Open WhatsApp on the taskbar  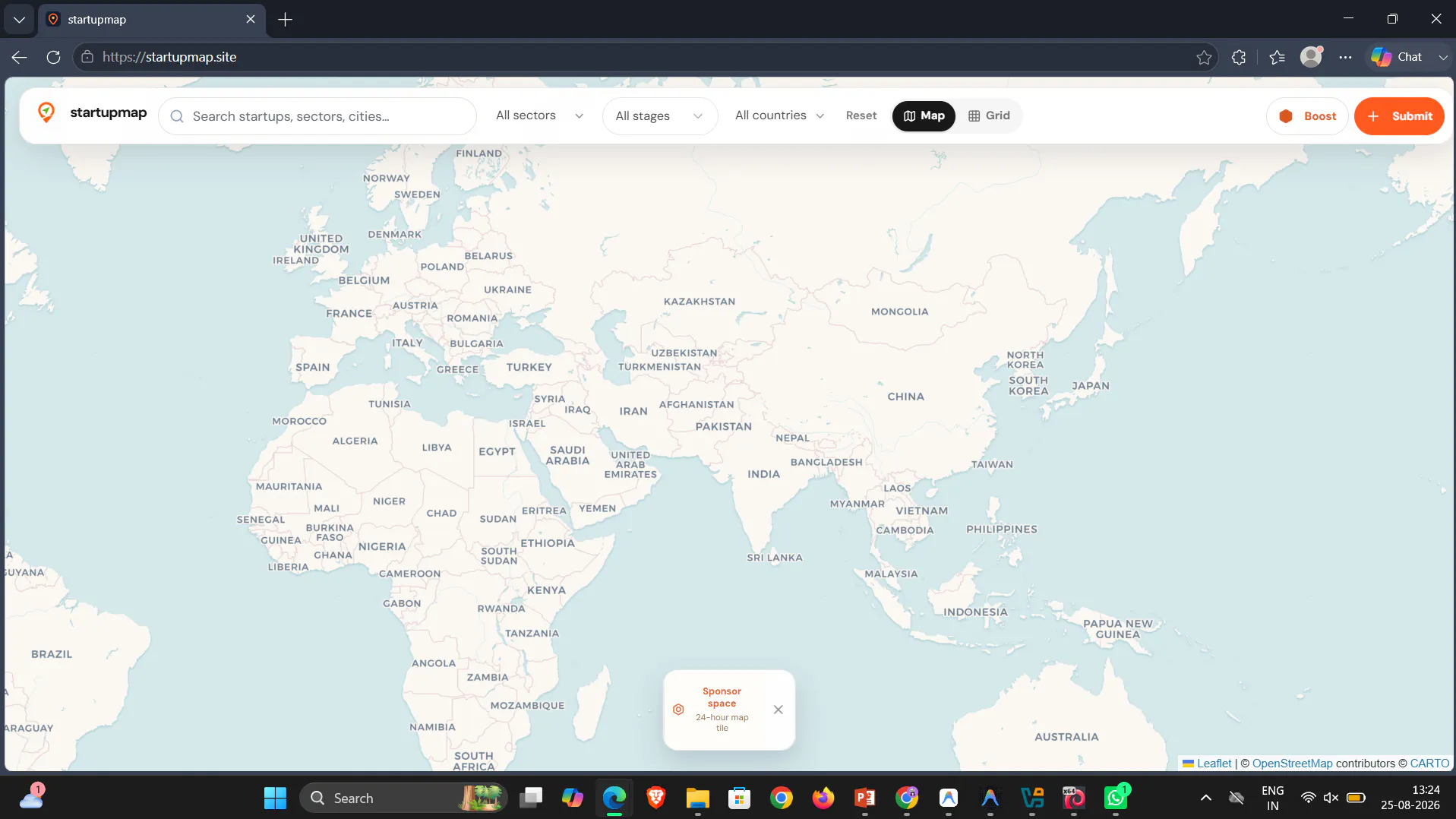pyautogui.click(x=1116, y=798)
